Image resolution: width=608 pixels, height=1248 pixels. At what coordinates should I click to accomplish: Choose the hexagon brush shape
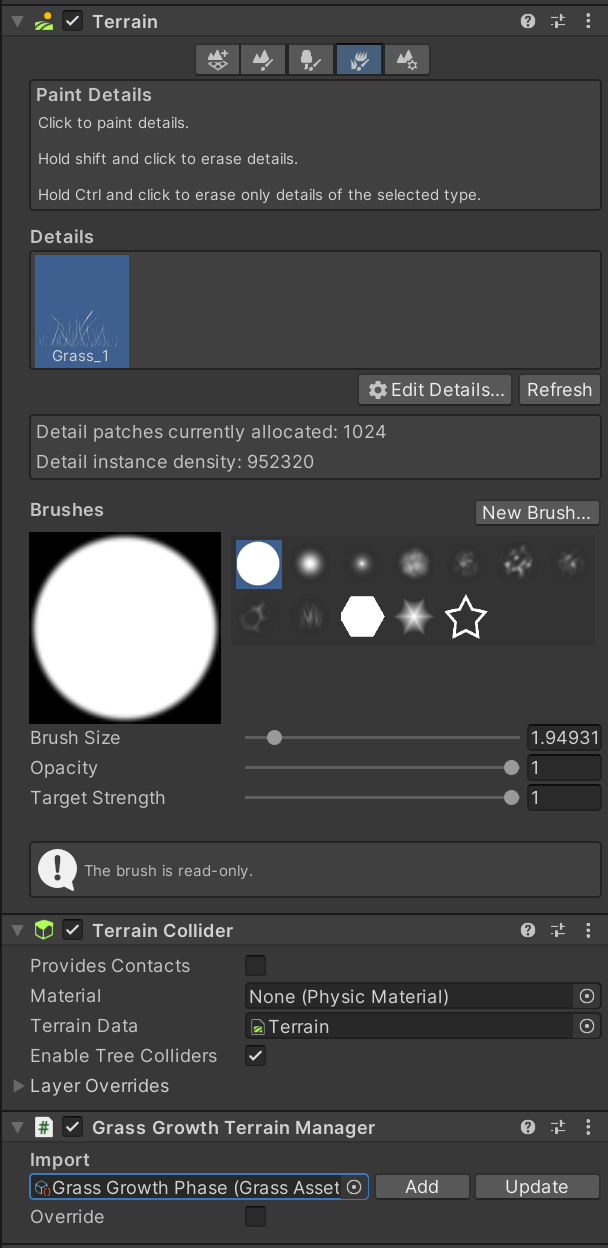click(361, 618)
